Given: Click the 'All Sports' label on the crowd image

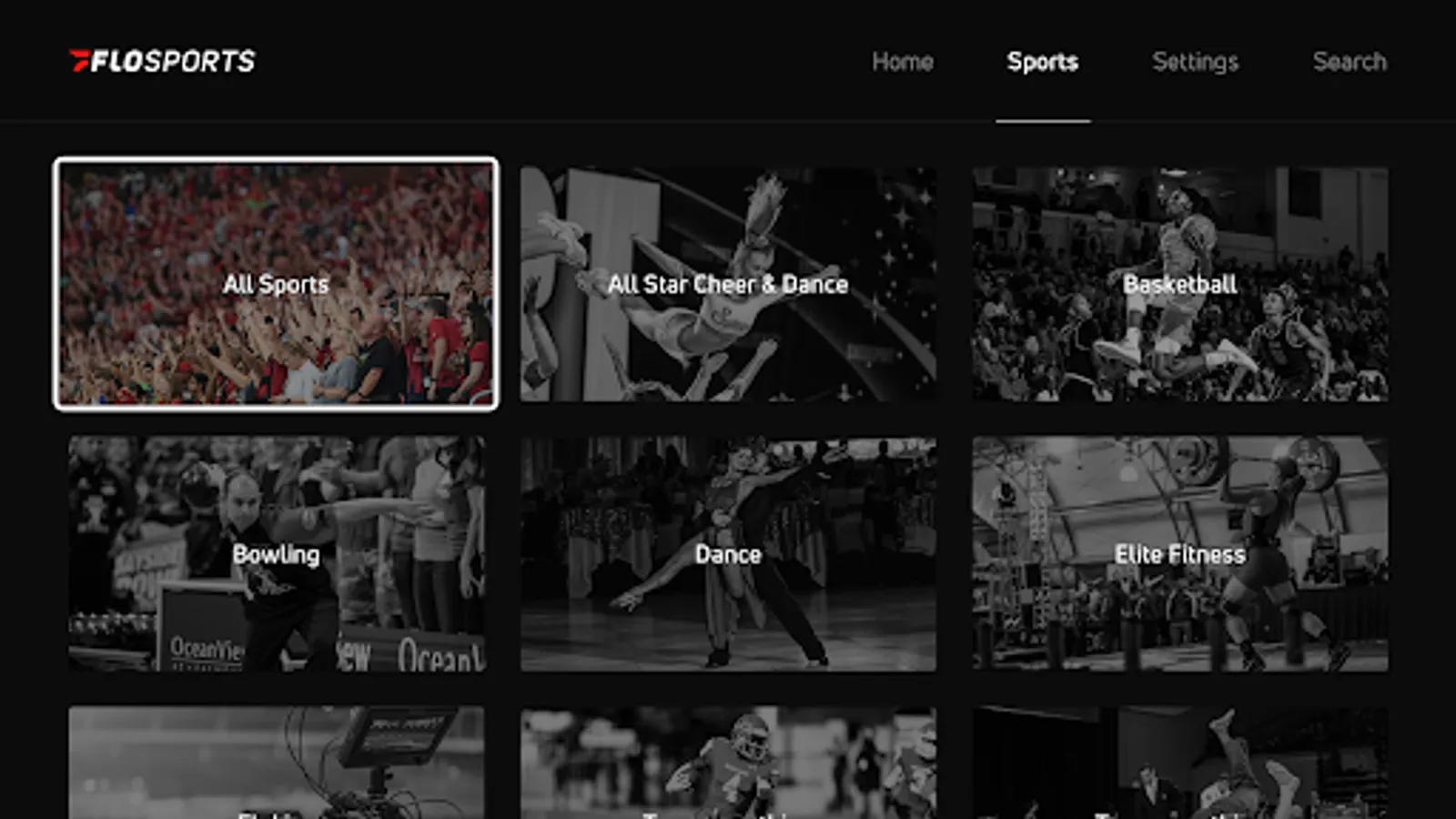Looking at the screenshot, I should [276, 284].
